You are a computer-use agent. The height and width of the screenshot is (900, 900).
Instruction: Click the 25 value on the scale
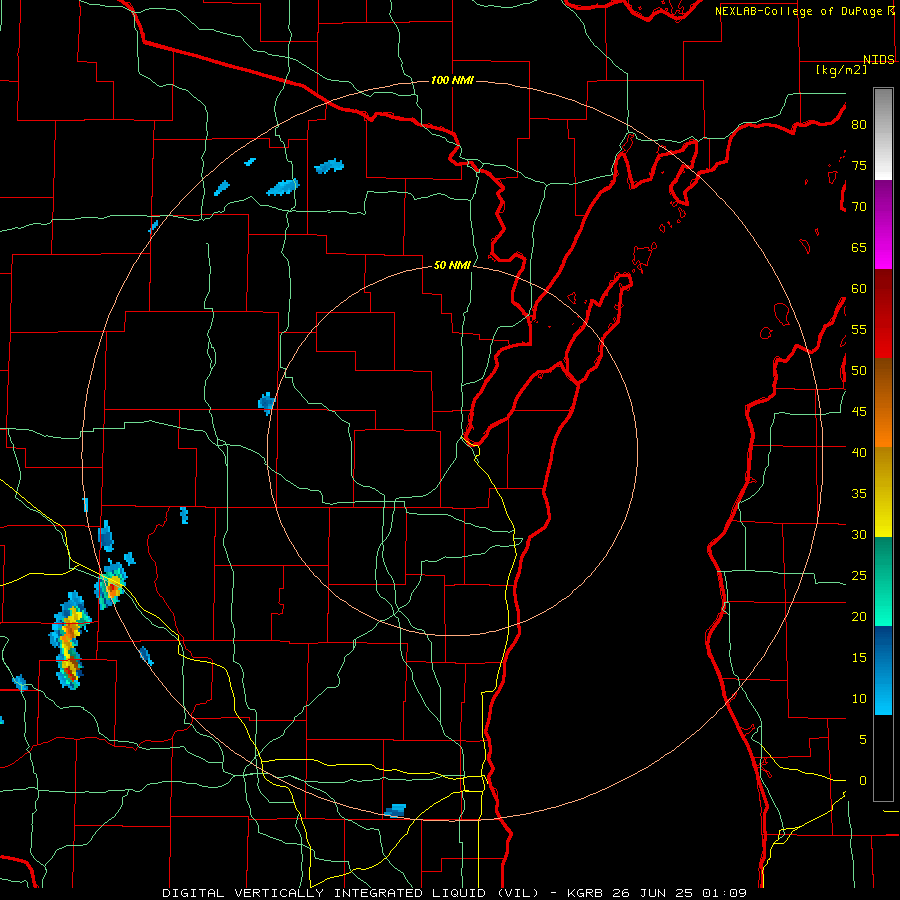point(859,576)
